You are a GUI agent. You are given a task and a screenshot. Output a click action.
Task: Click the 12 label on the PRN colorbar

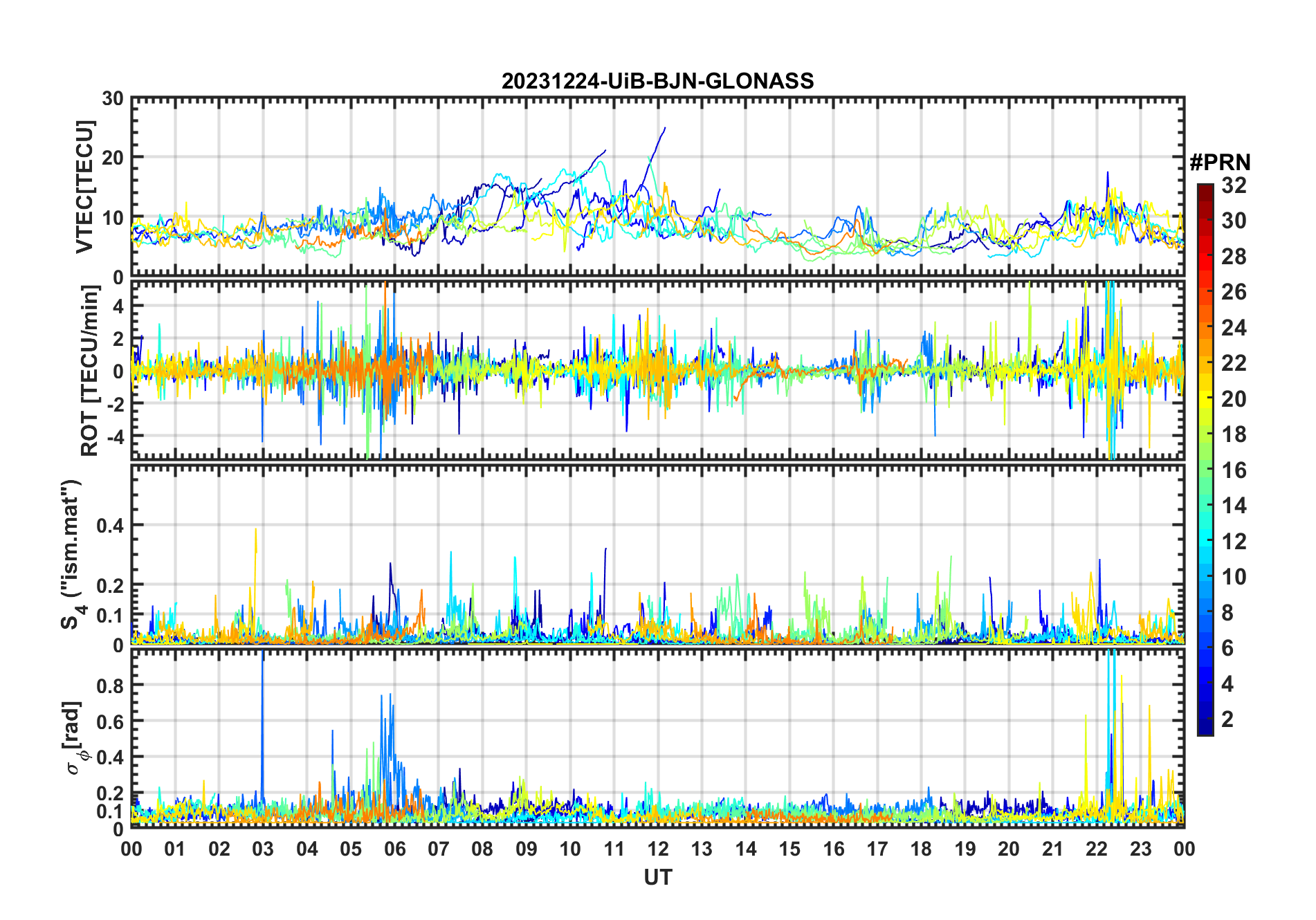[x=1234, y=542]
